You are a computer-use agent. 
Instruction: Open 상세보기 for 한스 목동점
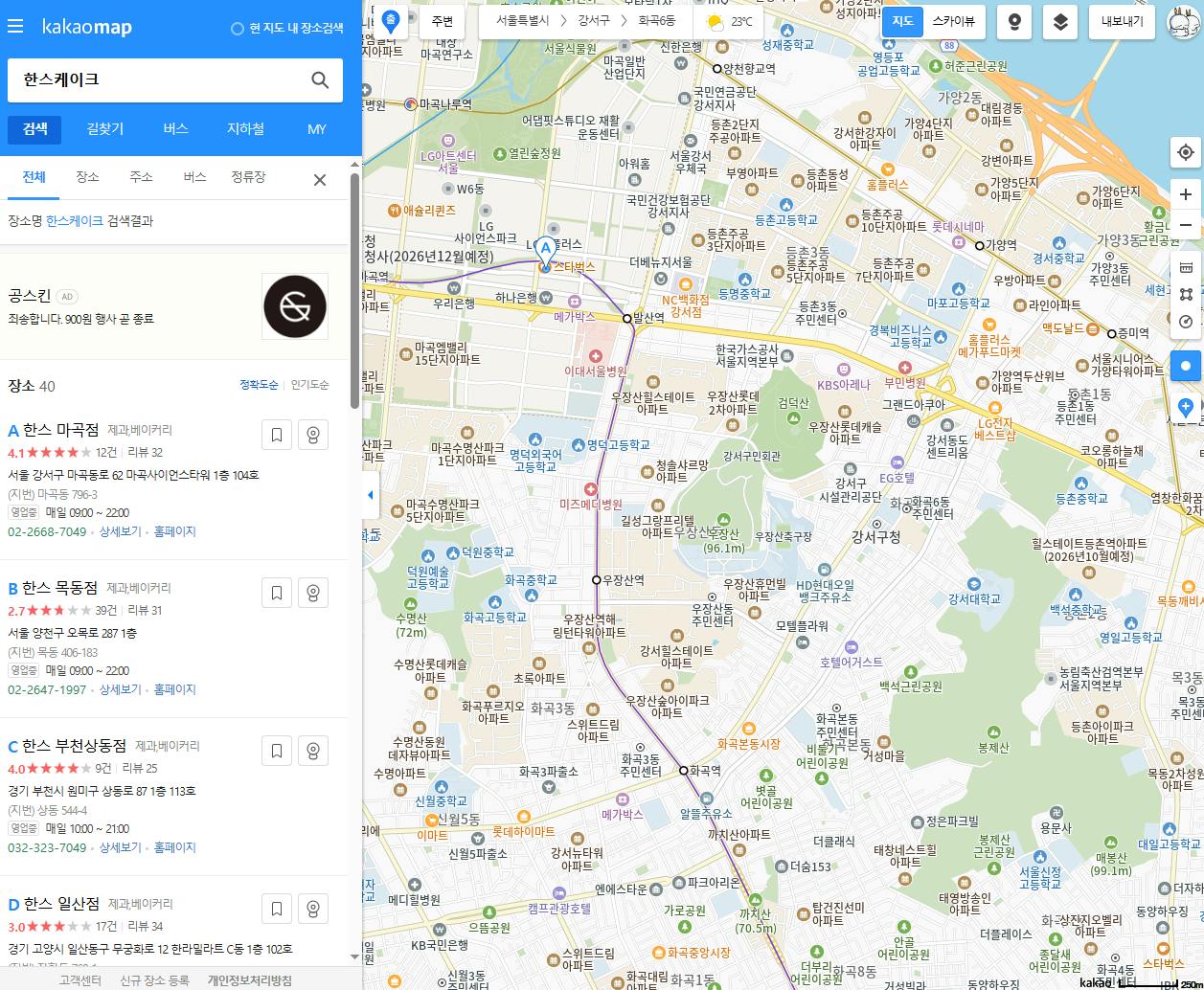coord(121,689)
